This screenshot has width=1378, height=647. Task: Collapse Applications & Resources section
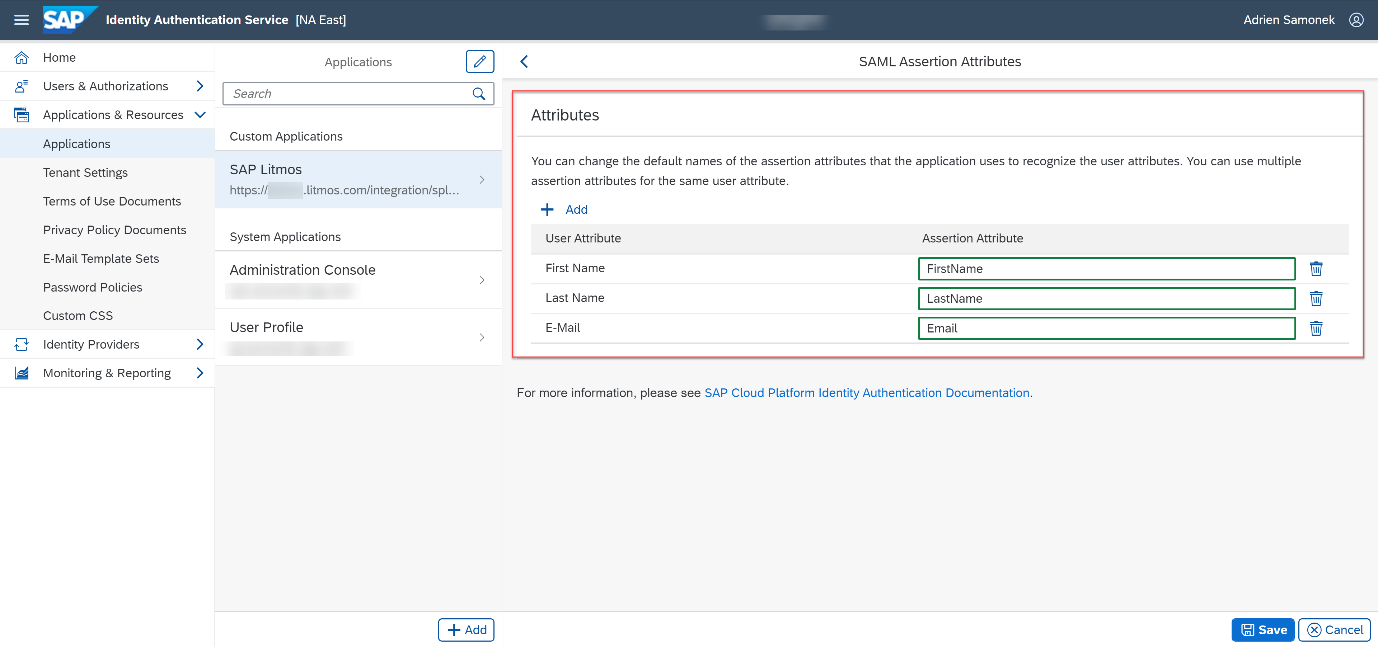point(200,115)
